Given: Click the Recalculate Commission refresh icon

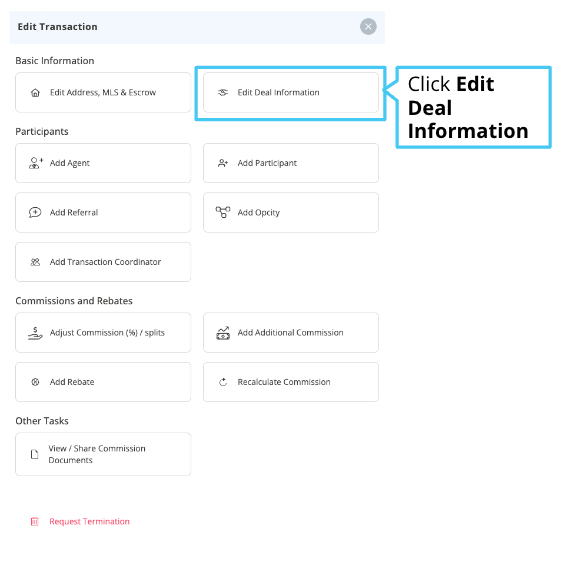Looking at the screenshot, I should [223, 382].
